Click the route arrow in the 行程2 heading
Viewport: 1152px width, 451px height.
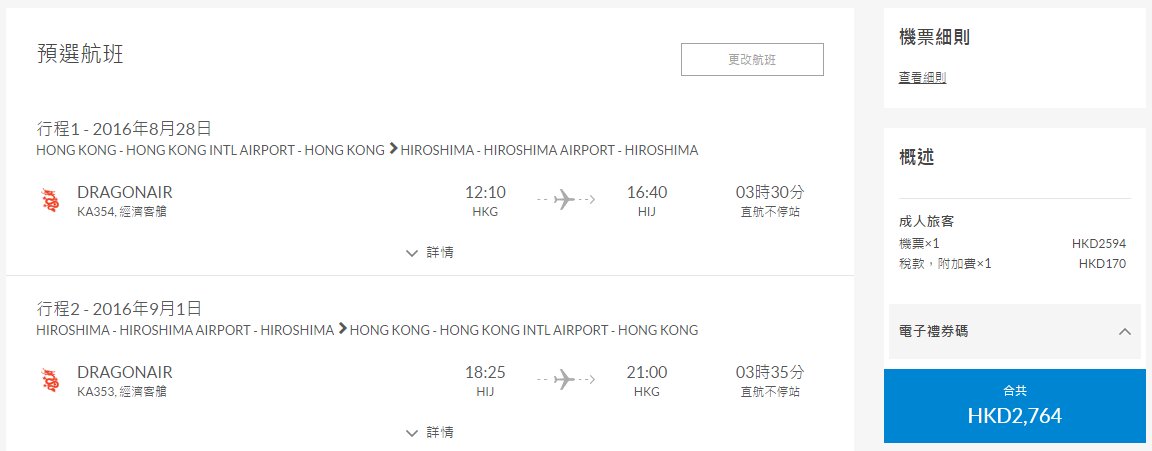[x=342, y=329]
